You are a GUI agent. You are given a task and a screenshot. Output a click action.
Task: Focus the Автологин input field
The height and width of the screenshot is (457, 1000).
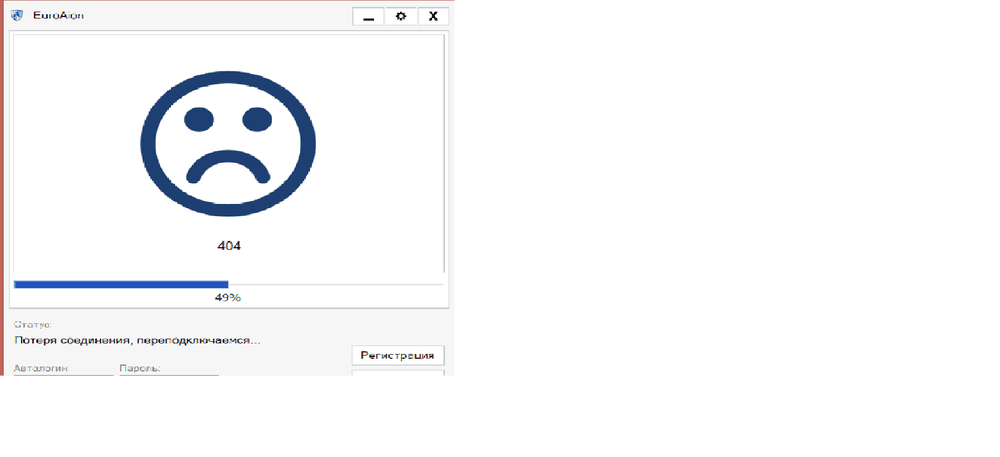pos(63,374)
